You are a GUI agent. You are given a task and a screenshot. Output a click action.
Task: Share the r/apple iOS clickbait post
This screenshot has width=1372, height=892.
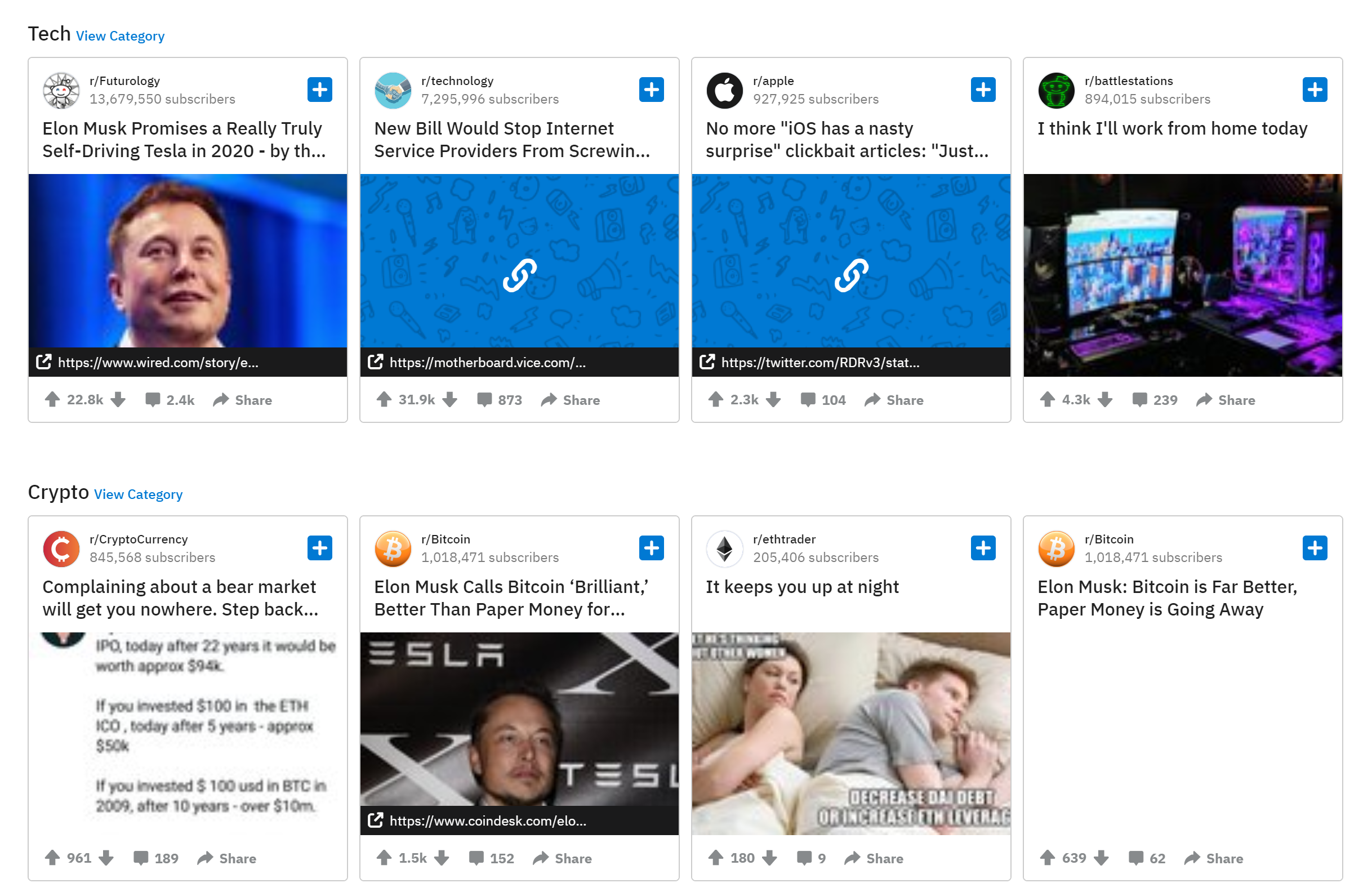[x=893, y=399]
